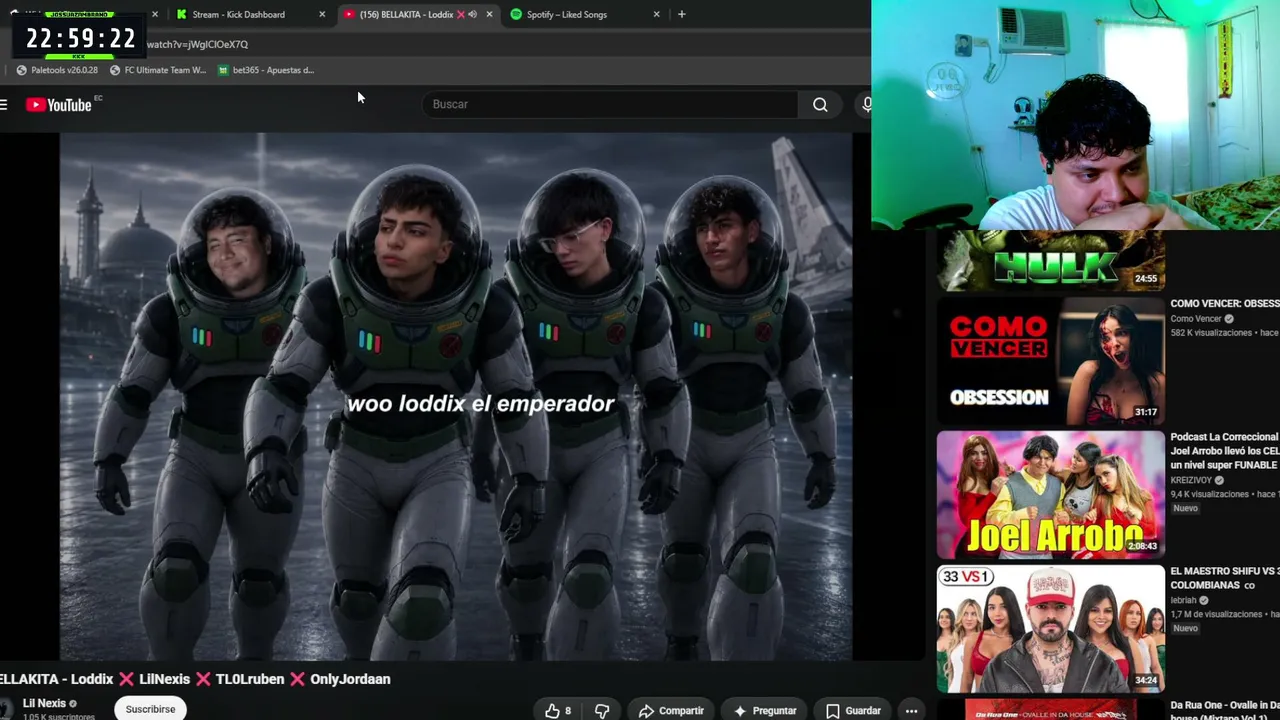Open the lebriah channel link

1184,600
